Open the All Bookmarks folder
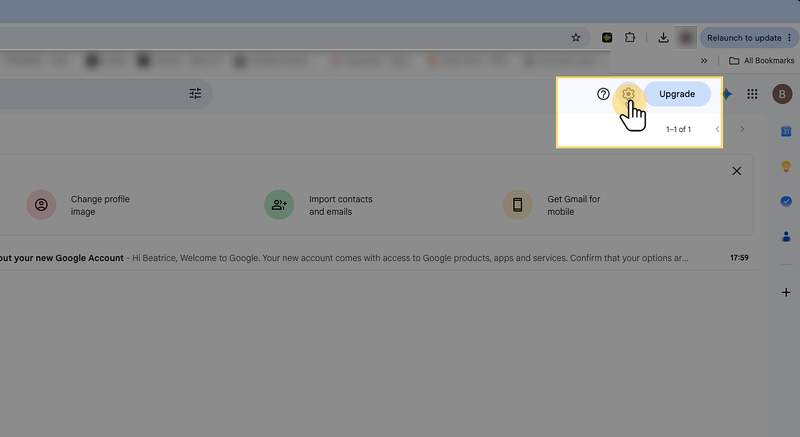800x437 pixels. (762, 61)
